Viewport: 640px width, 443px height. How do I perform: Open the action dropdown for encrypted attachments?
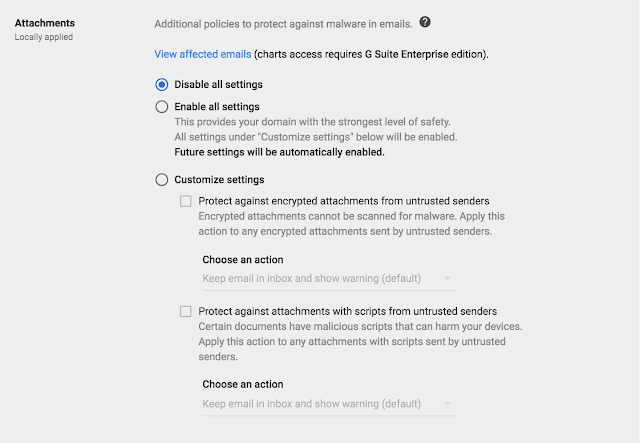point(328,278)
